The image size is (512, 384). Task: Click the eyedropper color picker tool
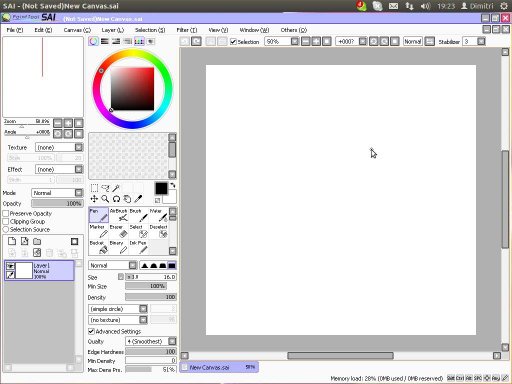138,199
